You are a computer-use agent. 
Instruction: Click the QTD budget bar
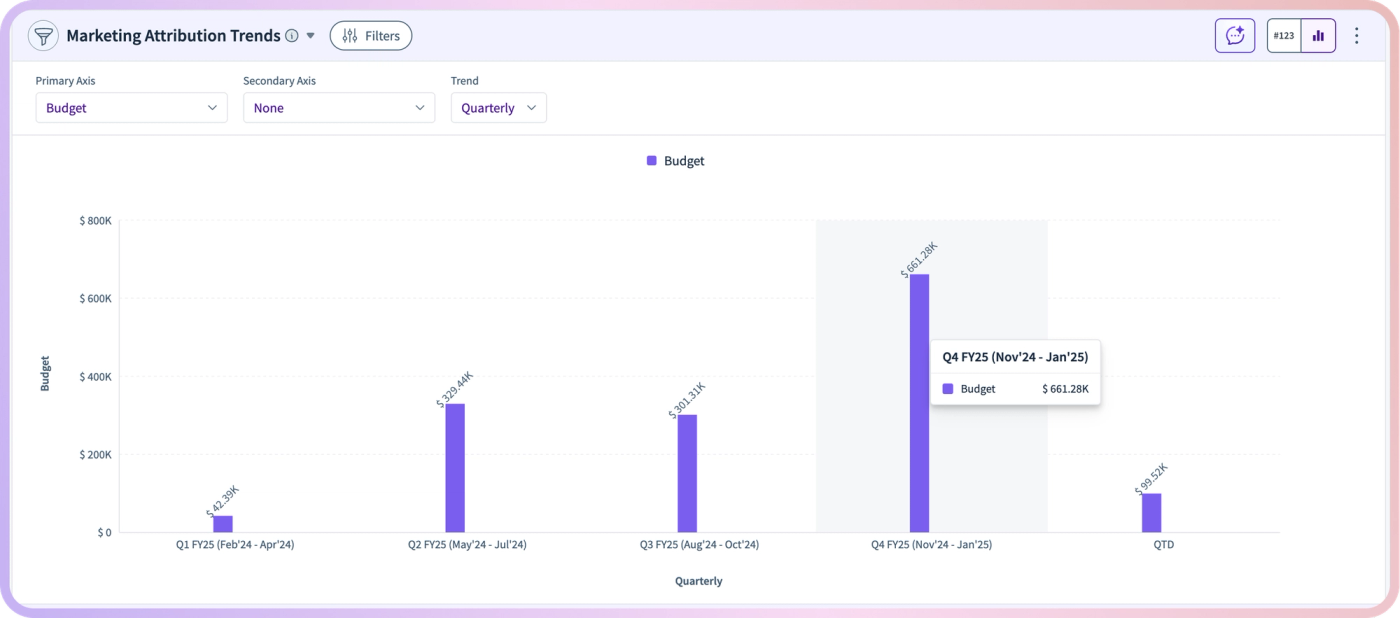[1151, 513]
